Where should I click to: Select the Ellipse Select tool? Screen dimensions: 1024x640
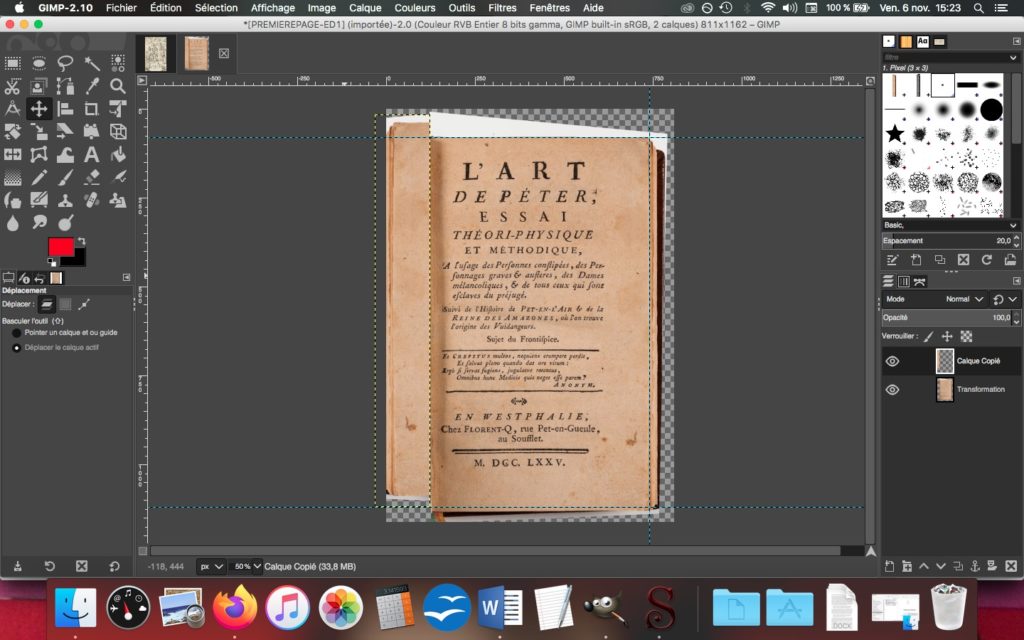(x=39, y=63)
